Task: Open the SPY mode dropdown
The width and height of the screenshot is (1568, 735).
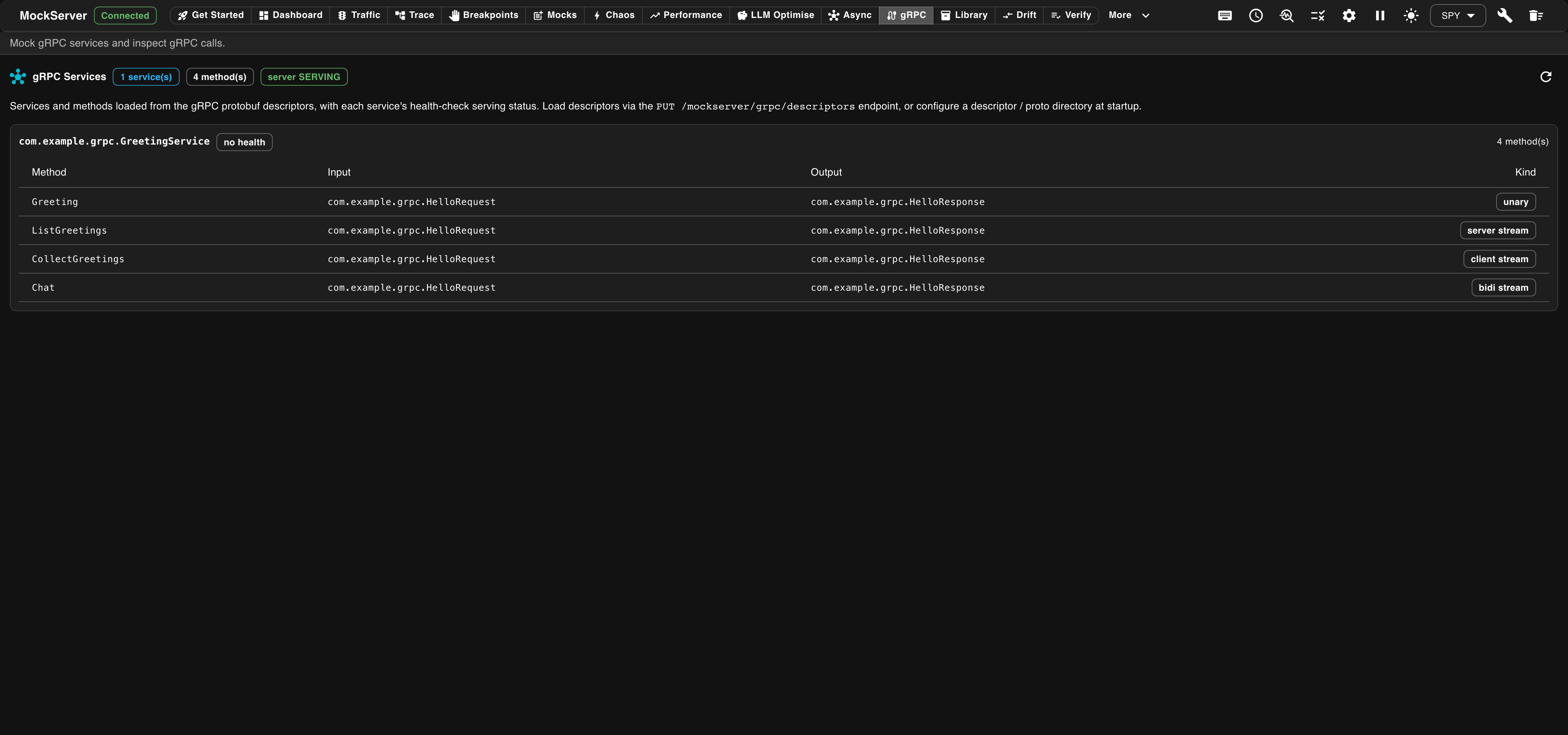Action: pyautogui.click(x=1458, y=15)
